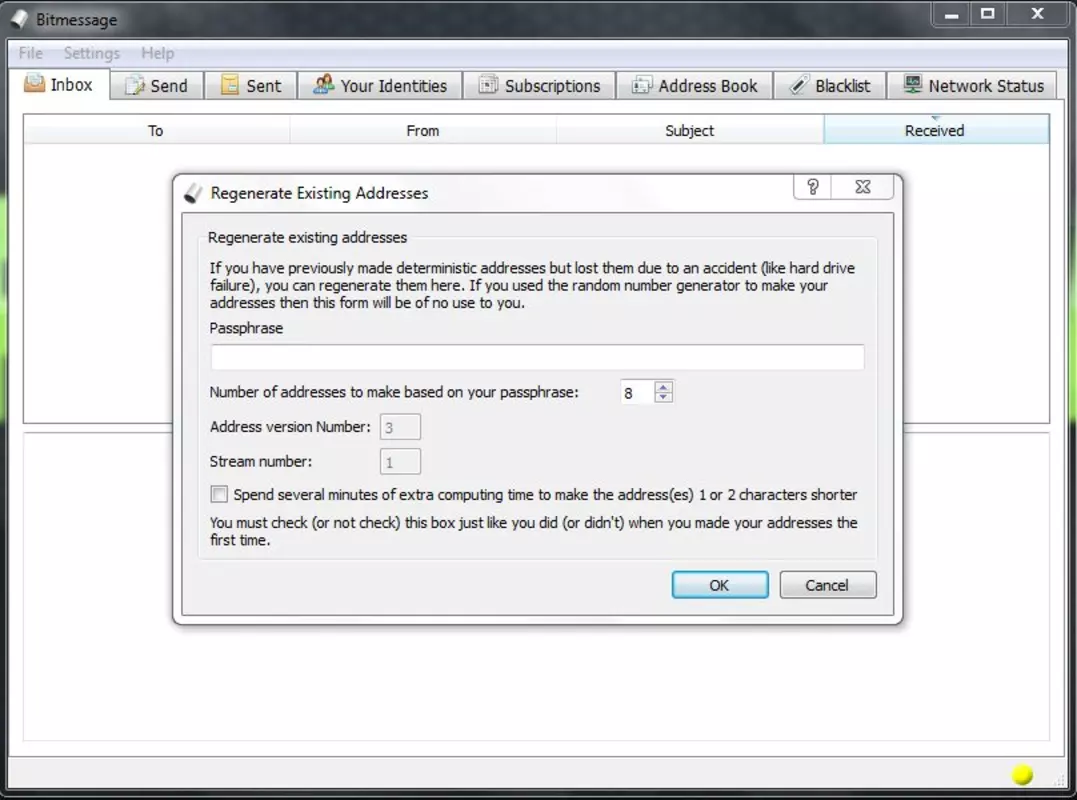This screenshot has height=800, width=1077.
Task: Open the Settings menu
Action: 91,53
